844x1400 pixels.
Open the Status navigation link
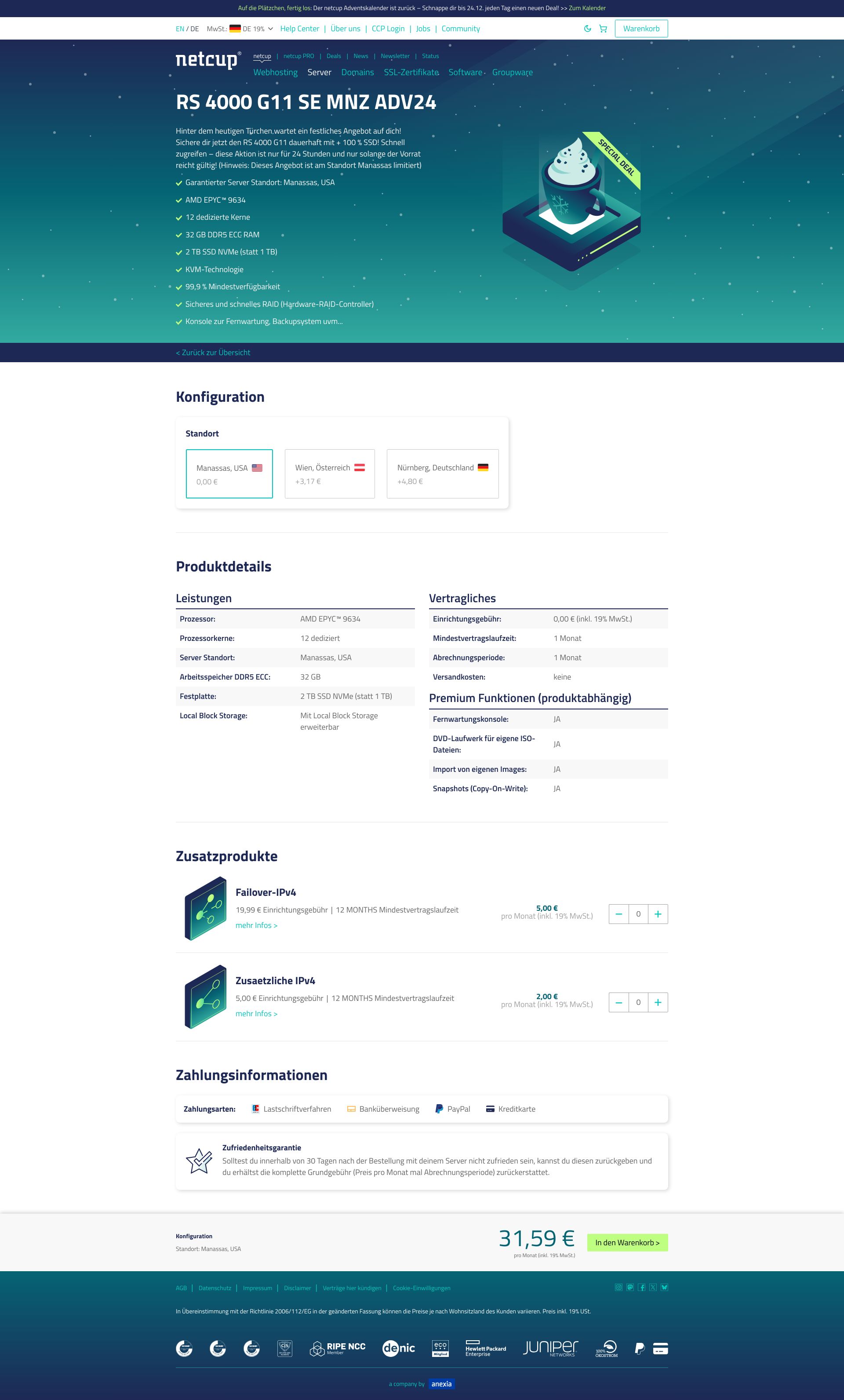point(430,56)
